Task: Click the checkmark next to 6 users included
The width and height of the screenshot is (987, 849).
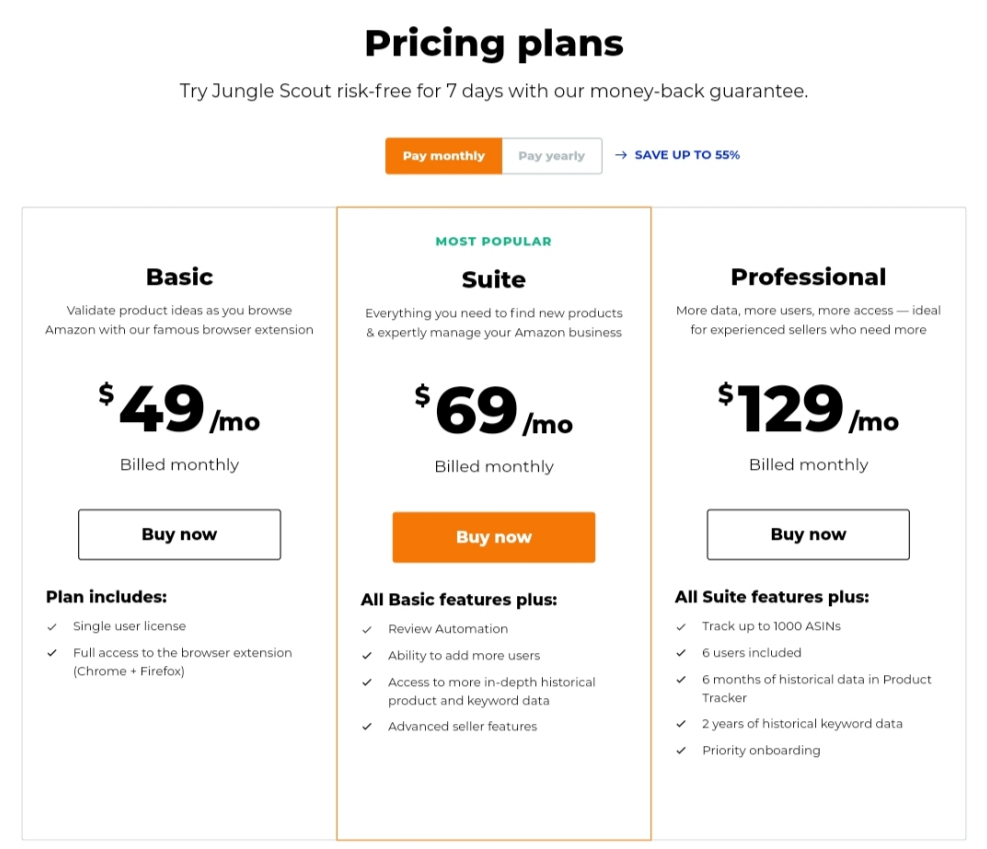Action: point(681,653)
